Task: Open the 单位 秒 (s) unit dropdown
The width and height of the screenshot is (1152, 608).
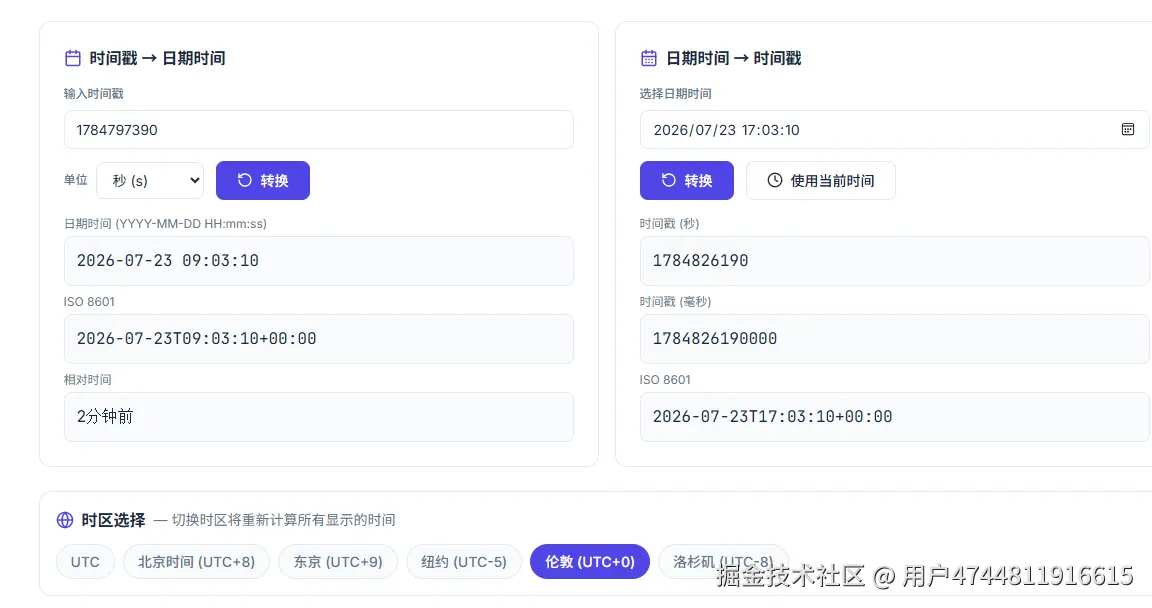Action: (x=150, y=180)
